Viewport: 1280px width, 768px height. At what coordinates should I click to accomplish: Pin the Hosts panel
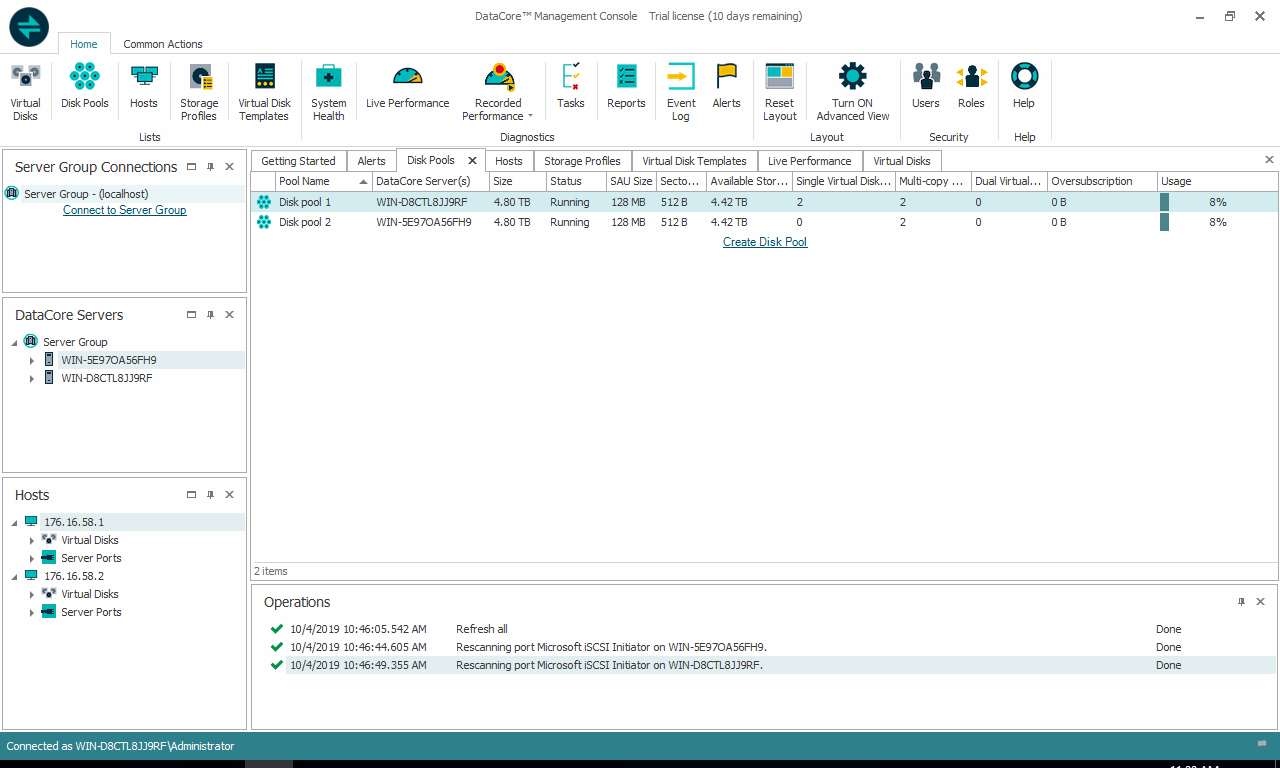[x=210, y=495]
